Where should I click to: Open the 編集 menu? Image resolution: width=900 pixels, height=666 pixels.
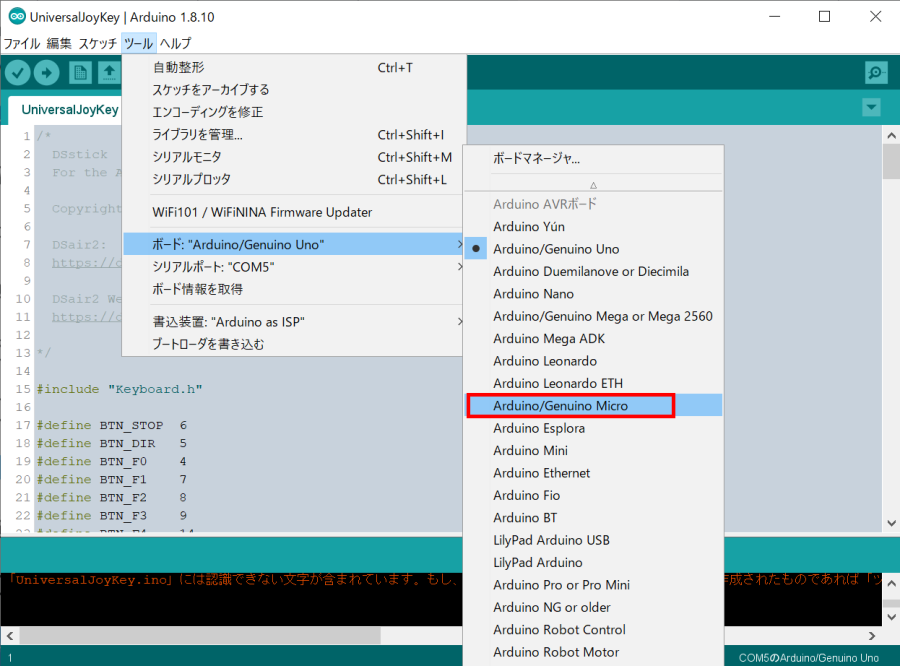[59, 43]
